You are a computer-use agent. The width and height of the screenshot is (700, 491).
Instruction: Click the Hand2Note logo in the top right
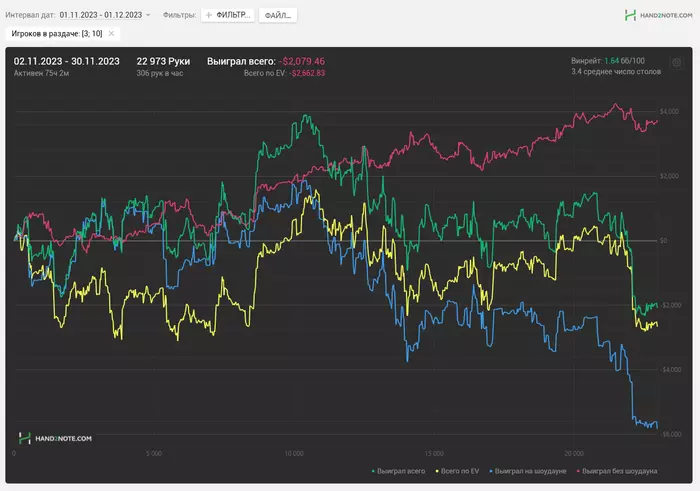click(657, 16)
